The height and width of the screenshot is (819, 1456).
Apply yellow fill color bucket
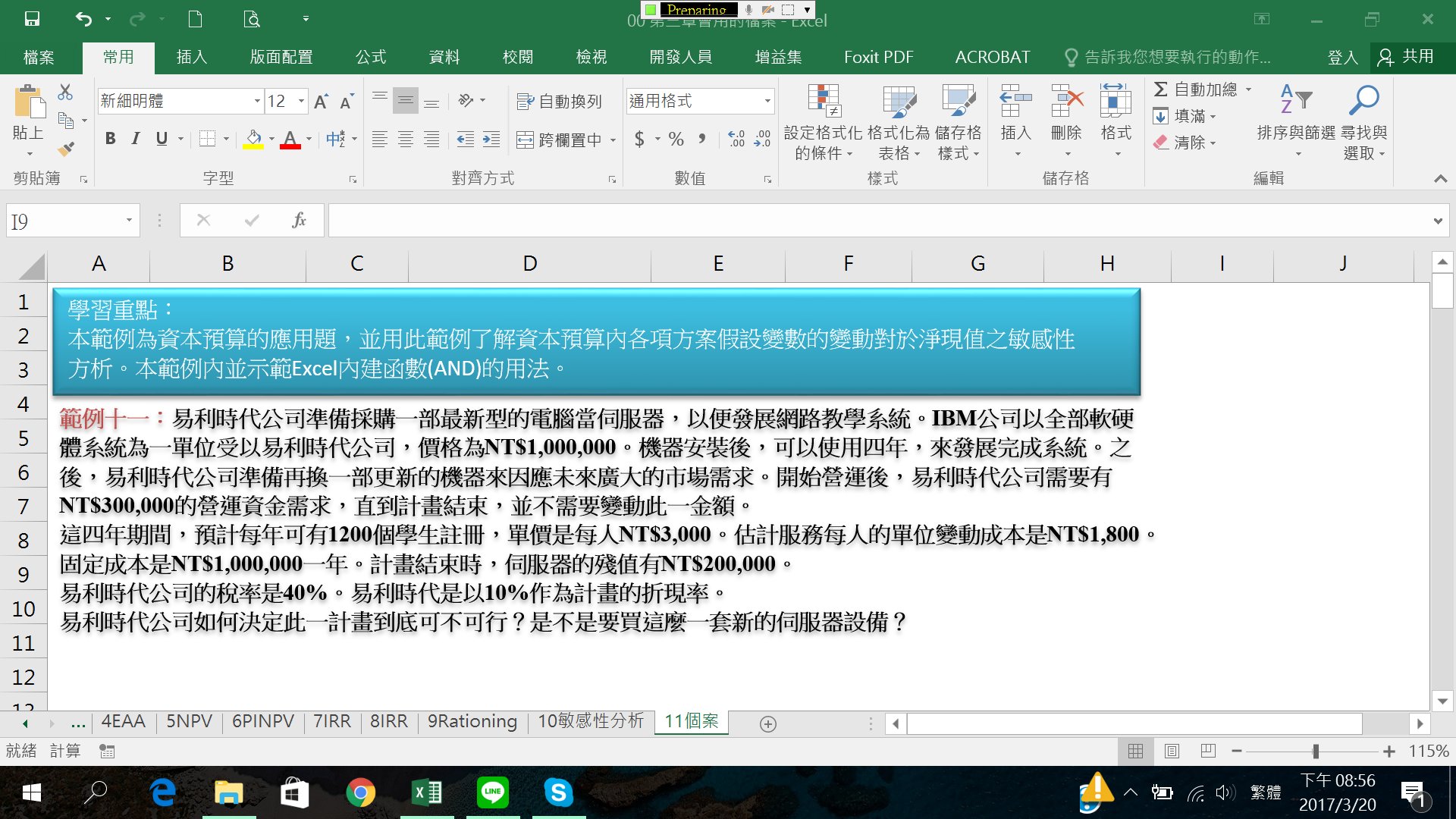(253, 139)
